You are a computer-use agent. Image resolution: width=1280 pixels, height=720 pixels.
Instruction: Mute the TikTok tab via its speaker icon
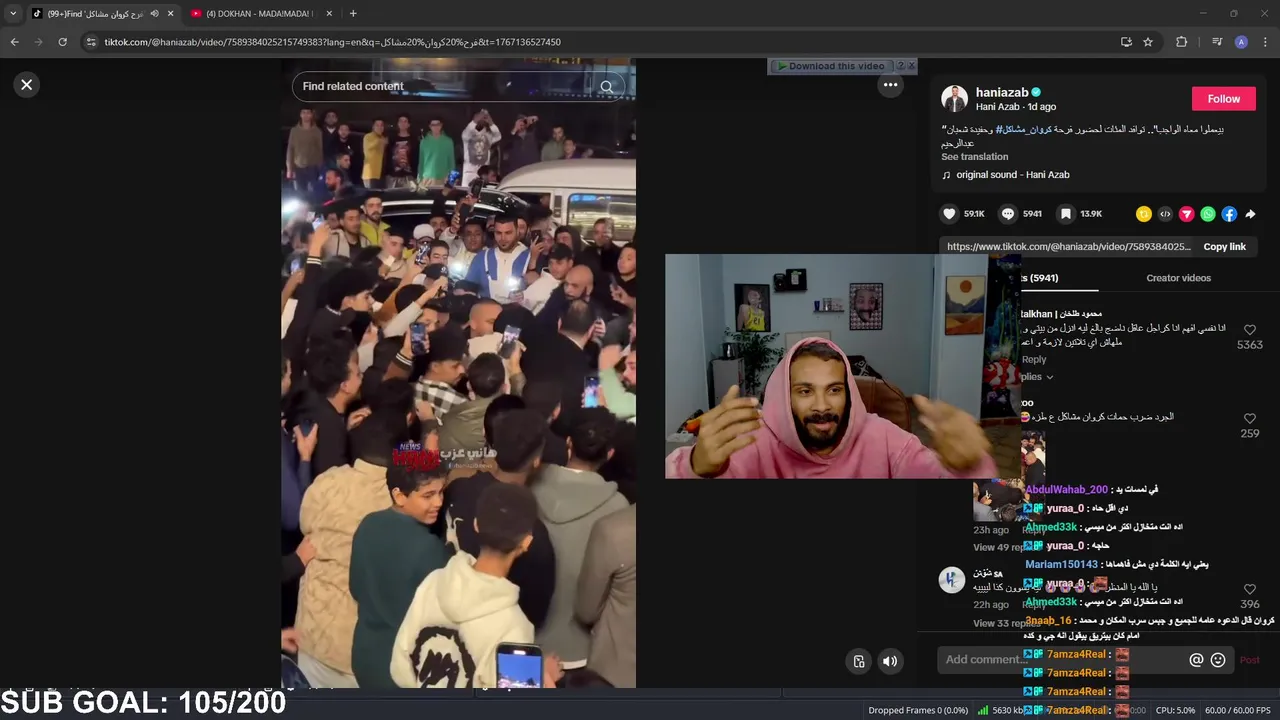(154, 13)
